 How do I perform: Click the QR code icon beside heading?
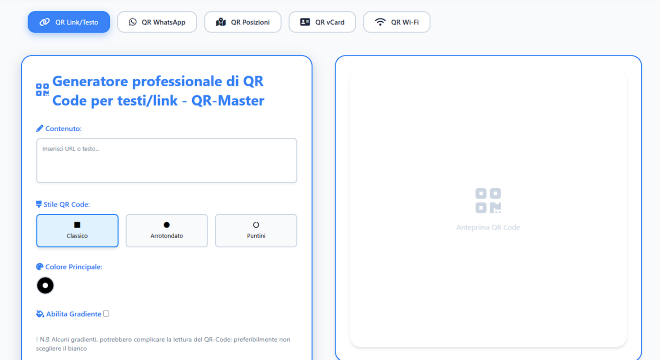coord(43,90)
